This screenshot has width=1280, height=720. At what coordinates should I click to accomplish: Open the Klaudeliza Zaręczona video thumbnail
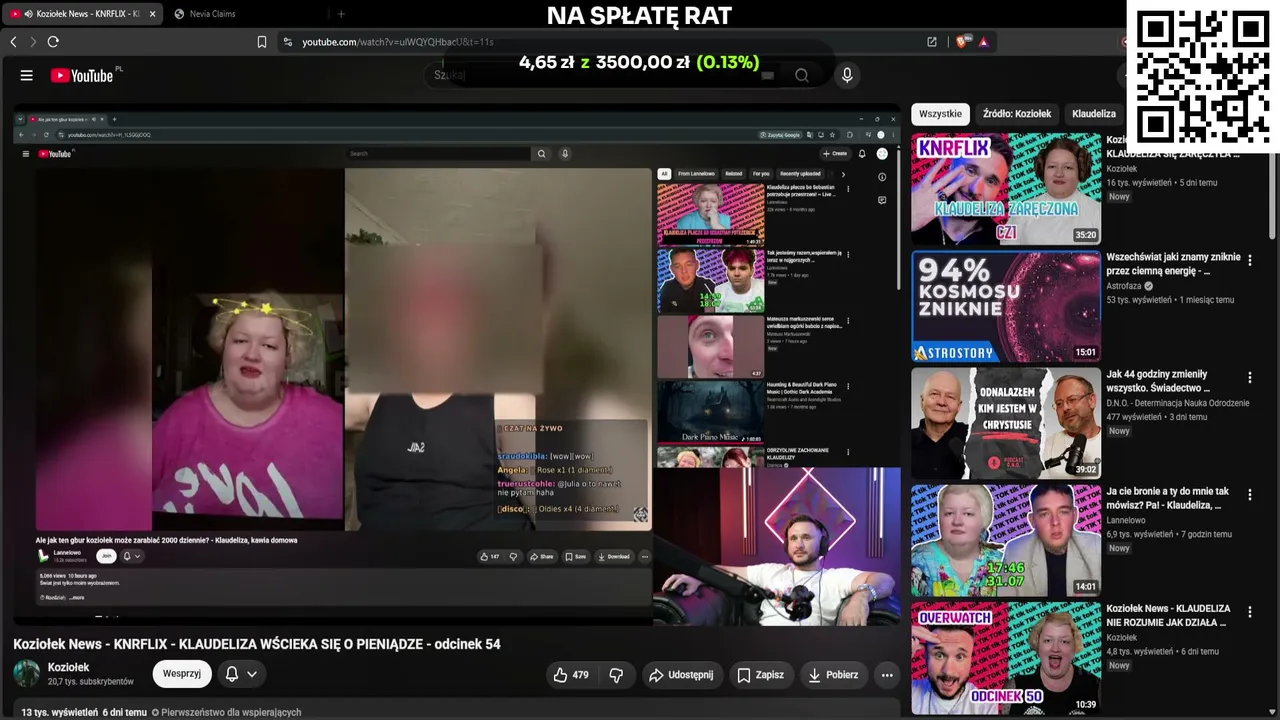tap(1006, 189)
